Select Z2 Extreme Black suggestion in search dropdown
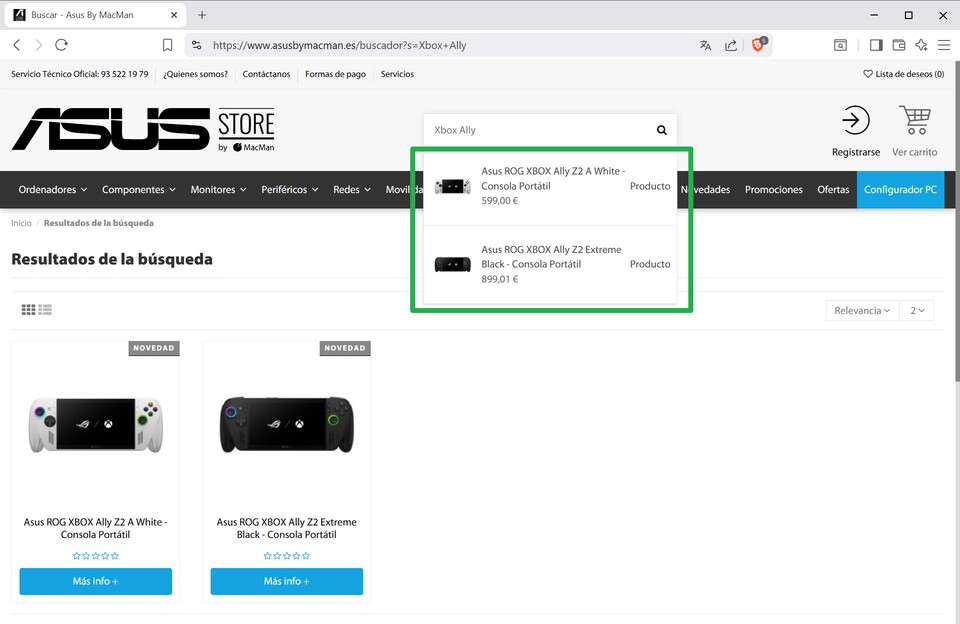This screenshot has width=960, height=624. (x=550, y=264)
